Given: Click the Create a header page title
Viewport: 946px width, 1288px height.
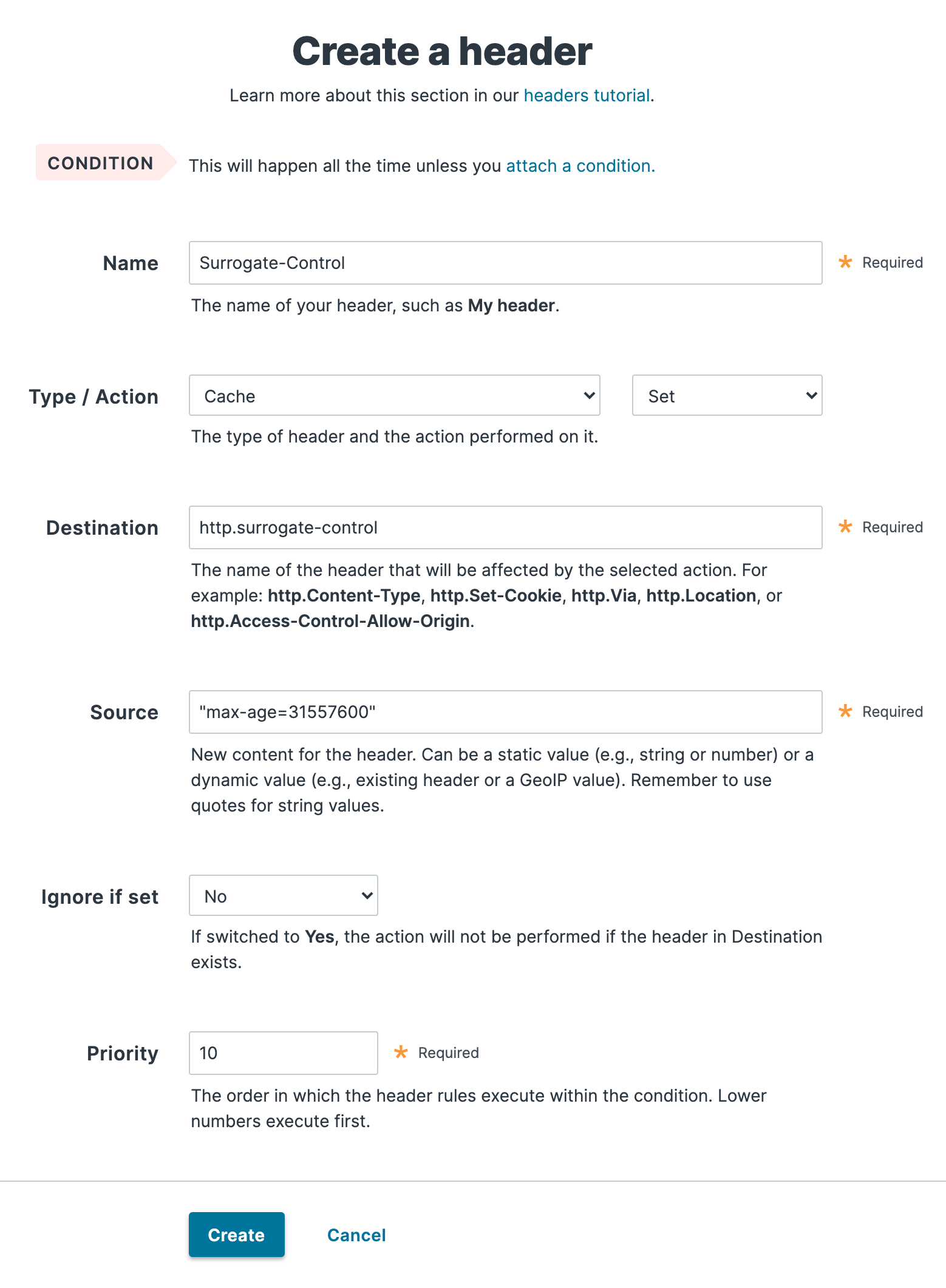Looking at the screenshot, I should click(441, 51).
